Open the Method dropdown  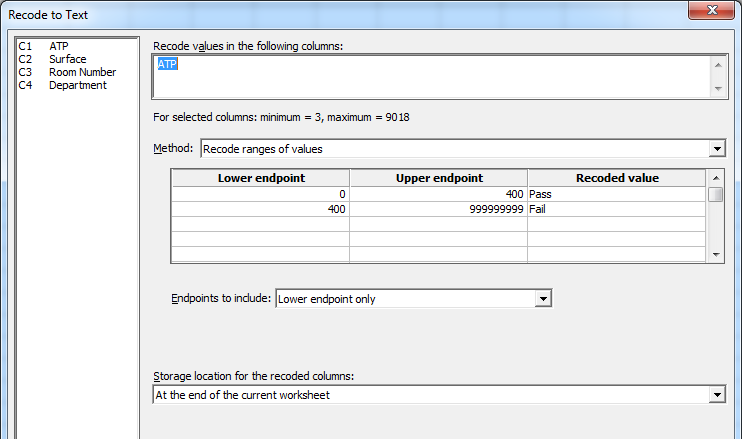716,149
